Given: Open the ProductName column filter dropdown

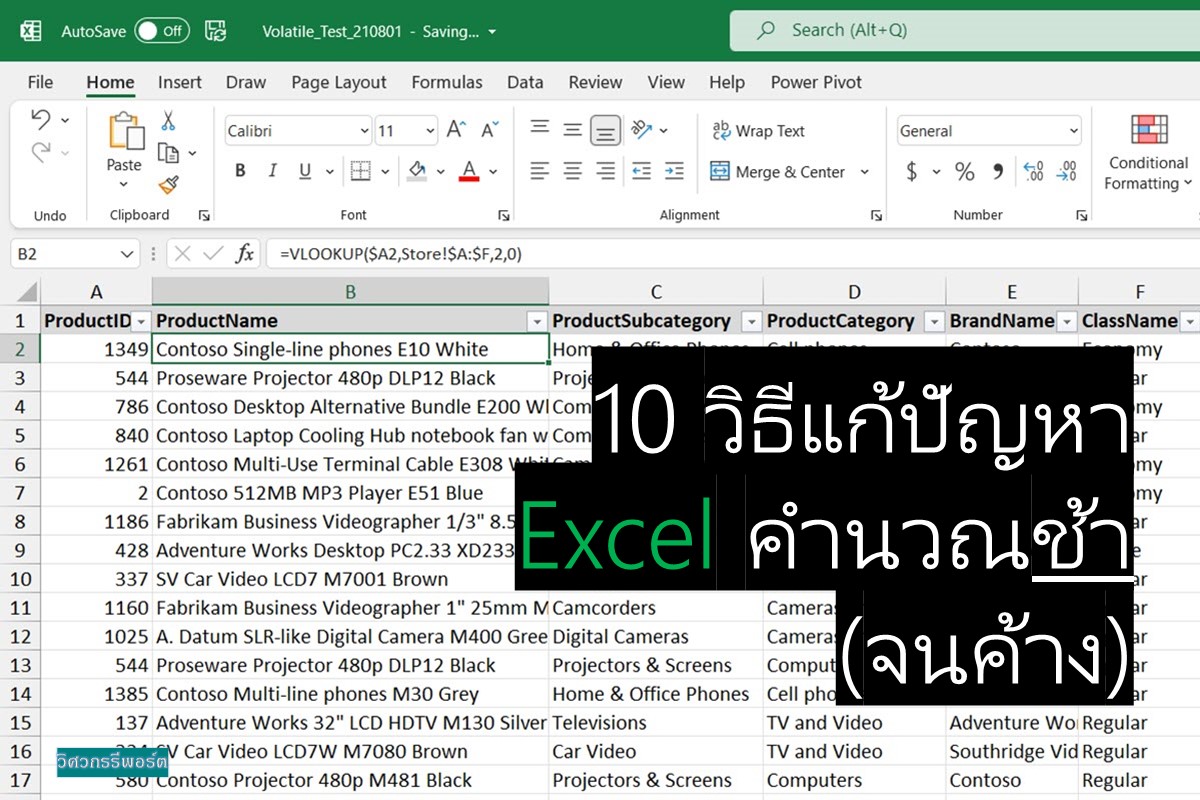Looking at the screenshot, I should (537, 321).
